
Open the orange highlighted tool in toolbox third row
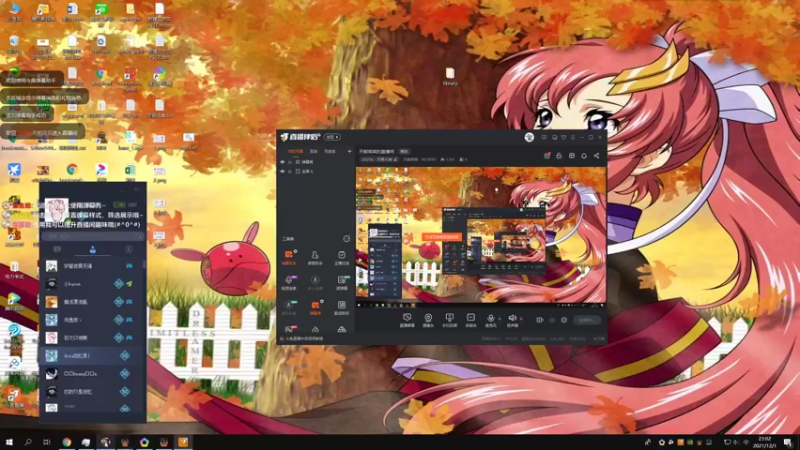click(x=315, y=307)
